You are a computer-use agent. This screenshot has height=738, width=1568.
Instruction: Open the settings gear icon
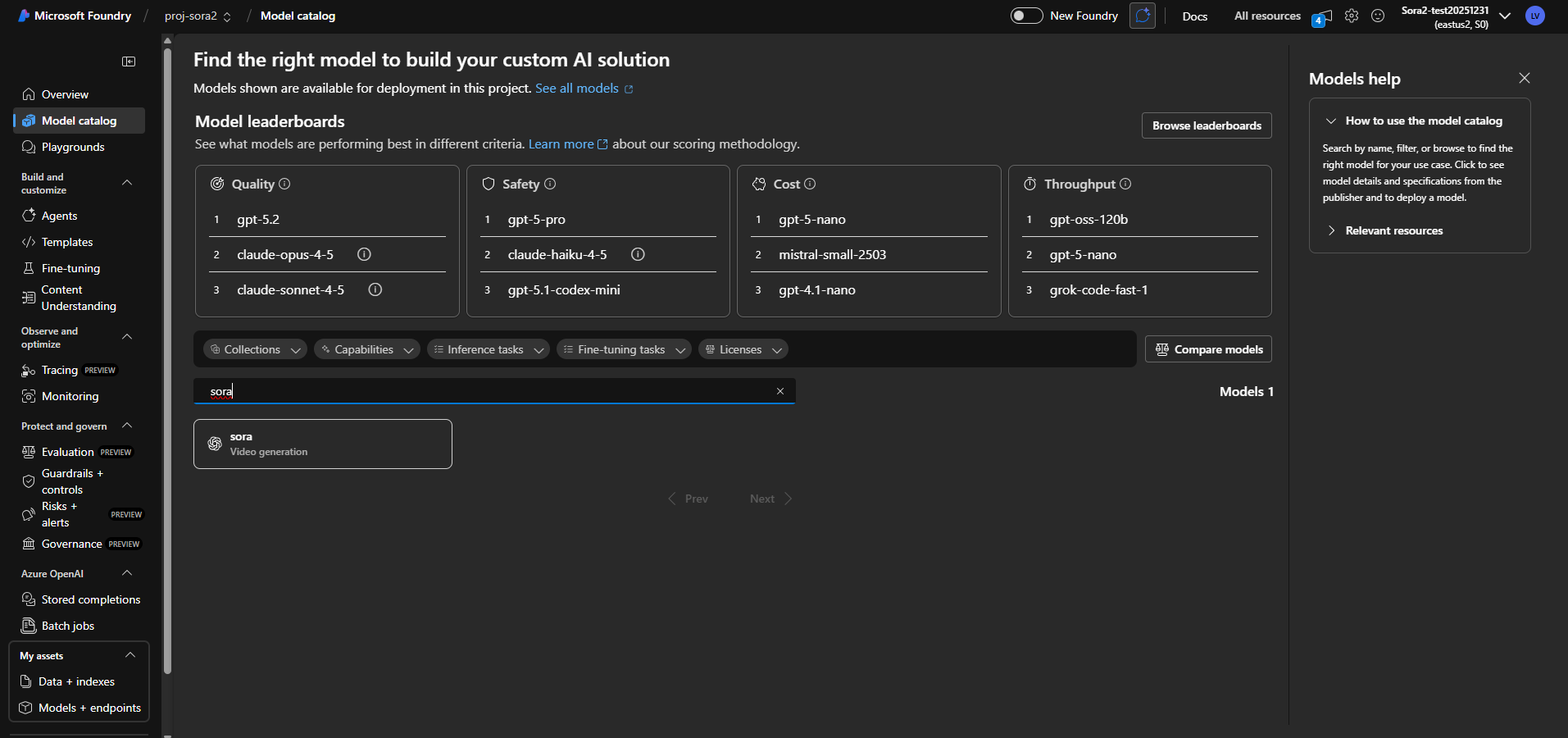[1352, 16]
